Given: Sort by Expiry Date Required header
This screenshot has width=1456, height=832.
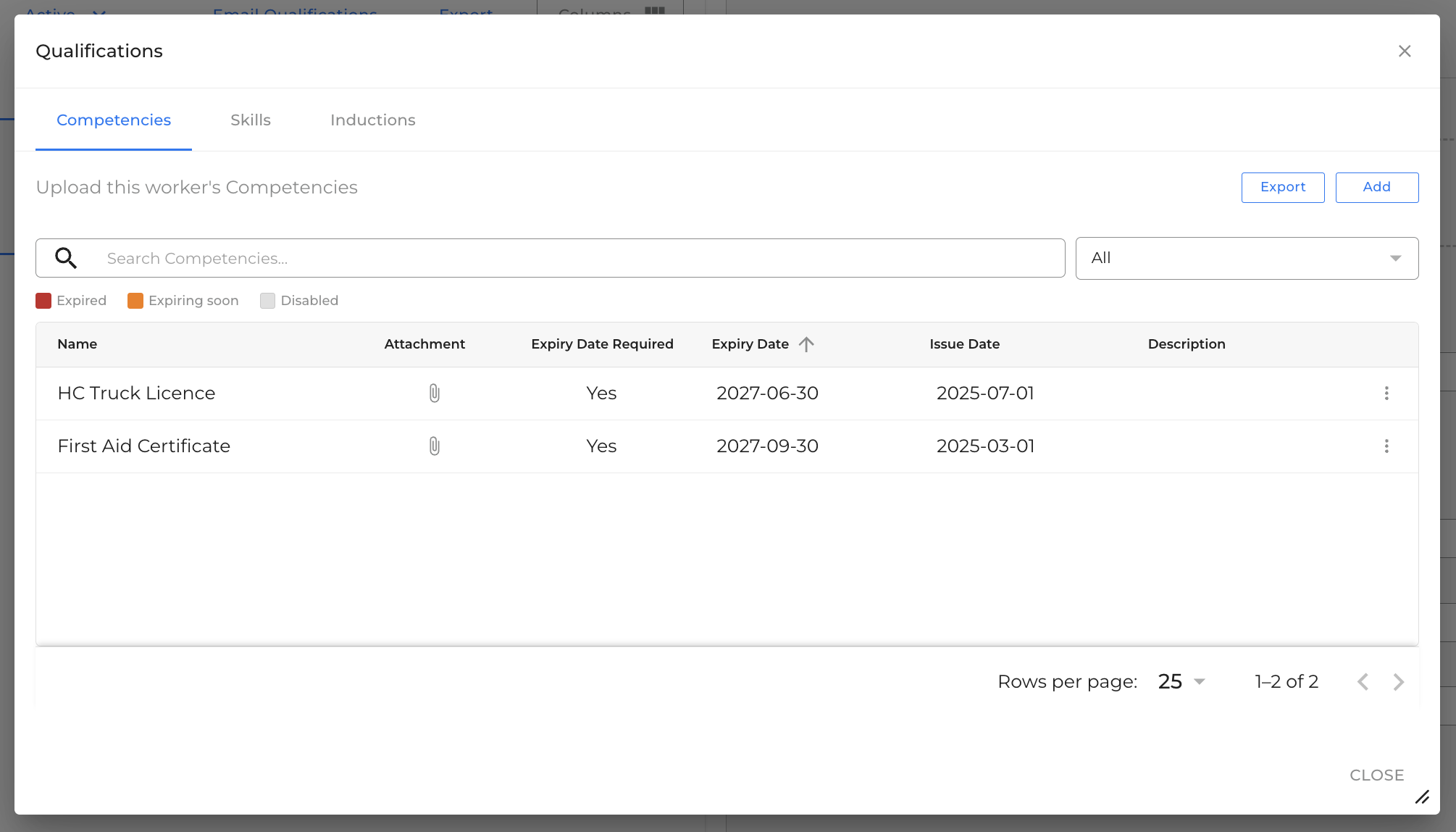Looking at the screenshot, I should 602,344.
